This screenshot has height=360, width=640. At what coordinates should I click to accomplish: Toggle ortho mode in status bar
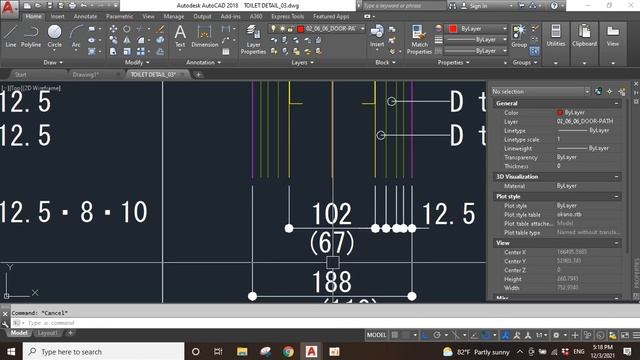(x=425, y=335)
